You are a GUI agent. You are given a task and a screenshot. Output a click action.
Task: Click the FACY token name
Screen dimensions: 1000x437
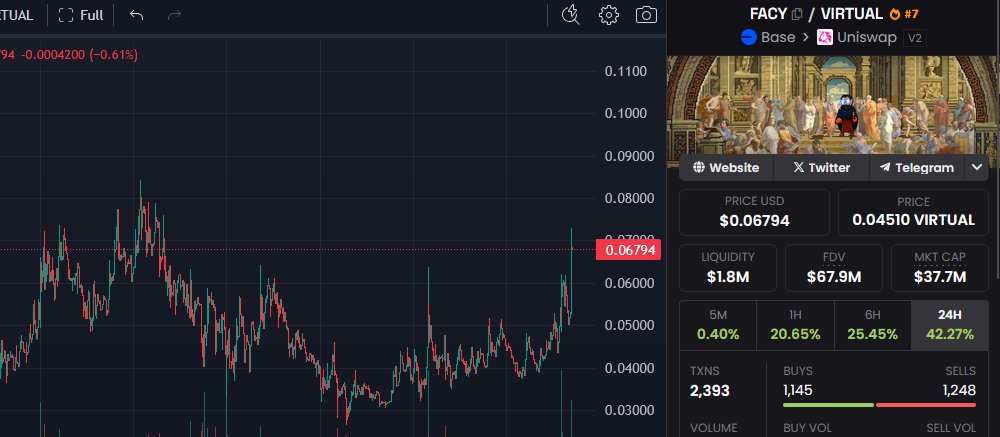768,14
